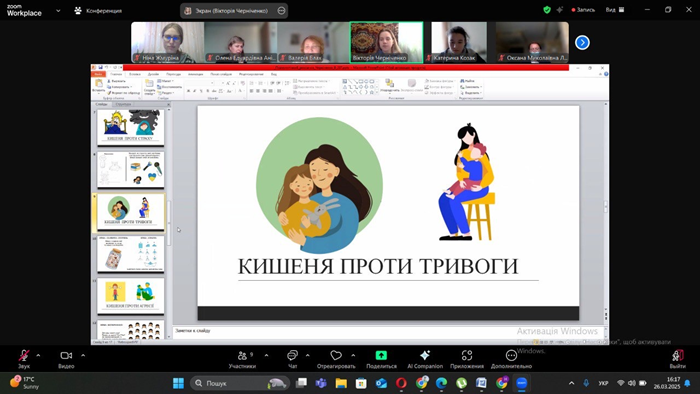Image resolution: width=700 pixels, height=394 pixels.
Task: Open Приложения apps
Action: 467,359
